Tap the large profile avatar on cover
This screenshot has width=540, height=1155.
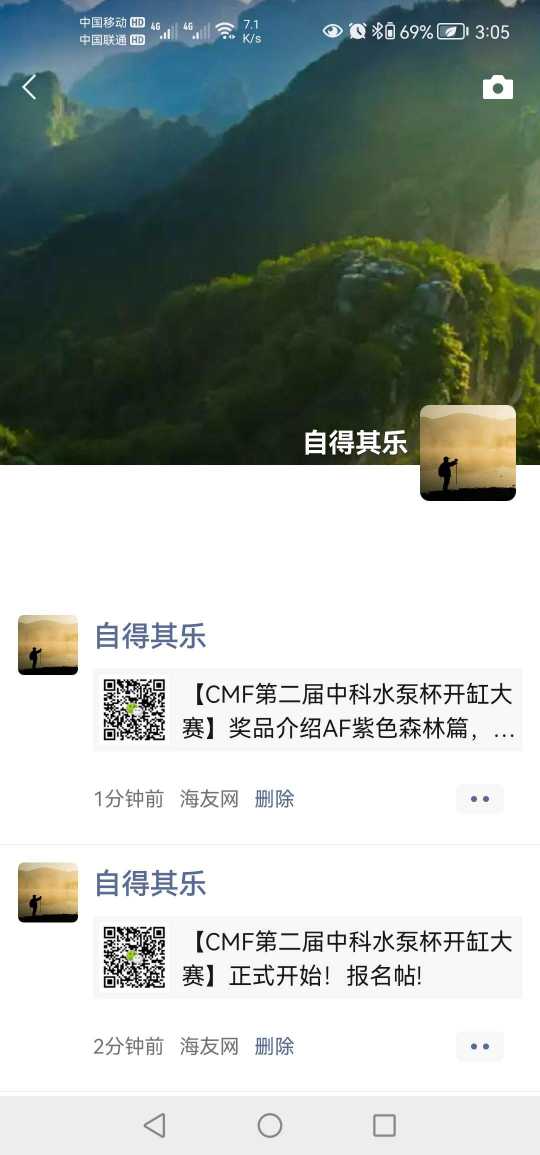coord(468,453)
